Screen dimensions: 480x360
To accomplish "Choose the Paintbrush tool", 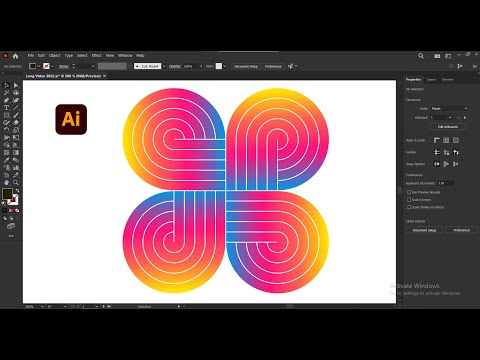I will [x=16, y=115].
